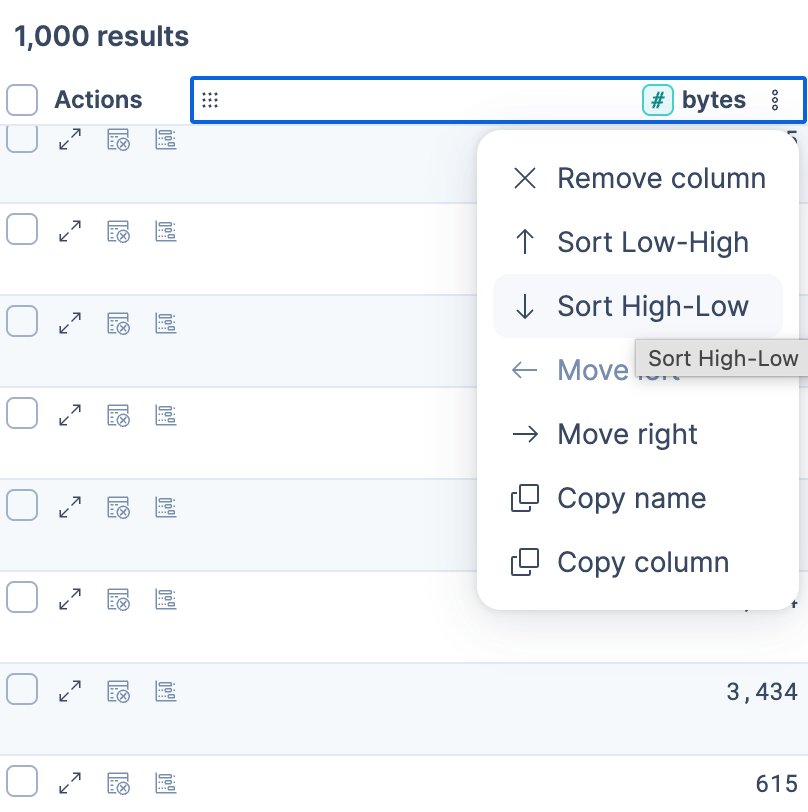This screenshot has height=812, width=808.
Task: Click the drag handle grip in bytes header
Action: [210, 100]
